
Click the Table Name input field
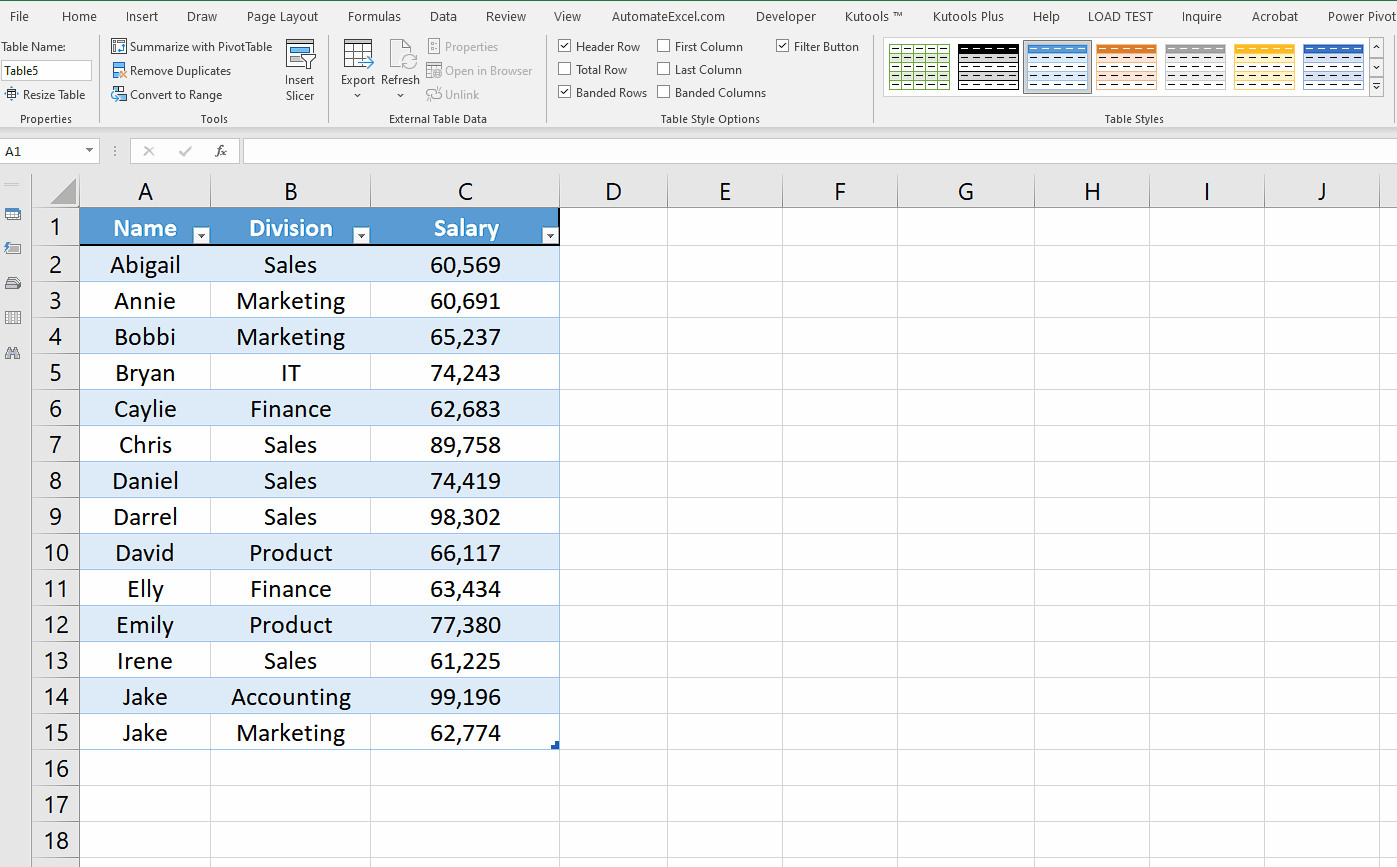point(47,70)
